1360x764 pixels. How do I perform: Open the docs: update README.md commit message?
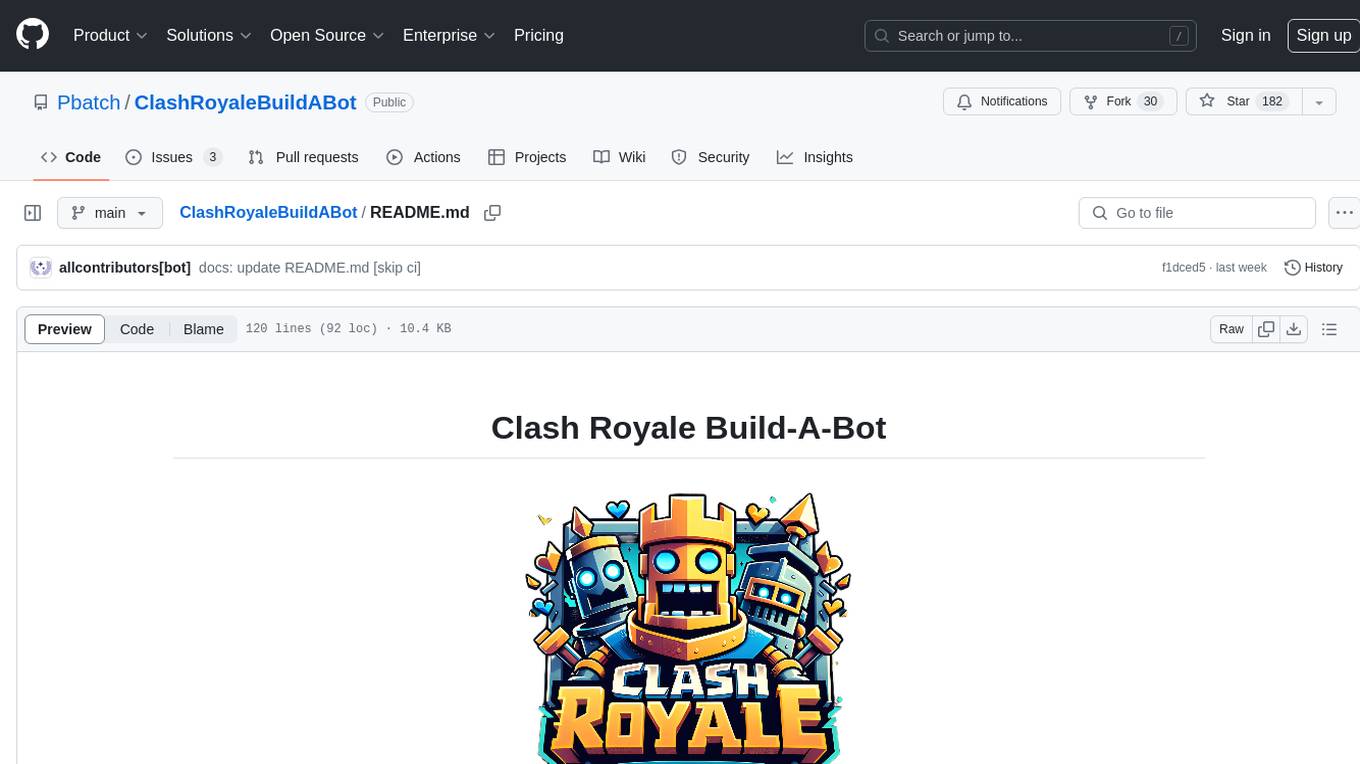tap(310, 267)
